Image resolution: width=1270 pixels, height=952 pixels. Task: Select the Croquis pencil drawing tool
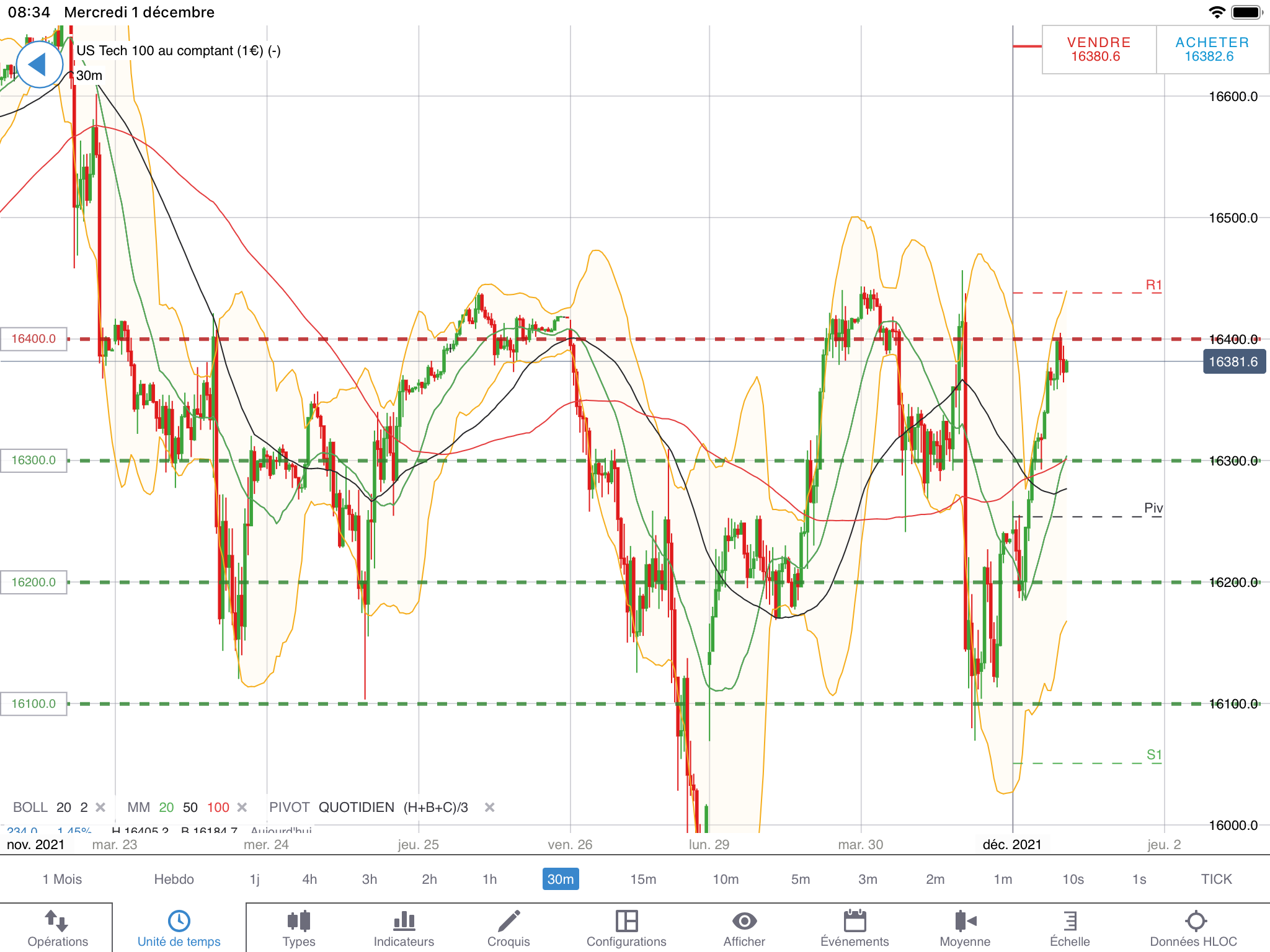[x=508, y=921]
